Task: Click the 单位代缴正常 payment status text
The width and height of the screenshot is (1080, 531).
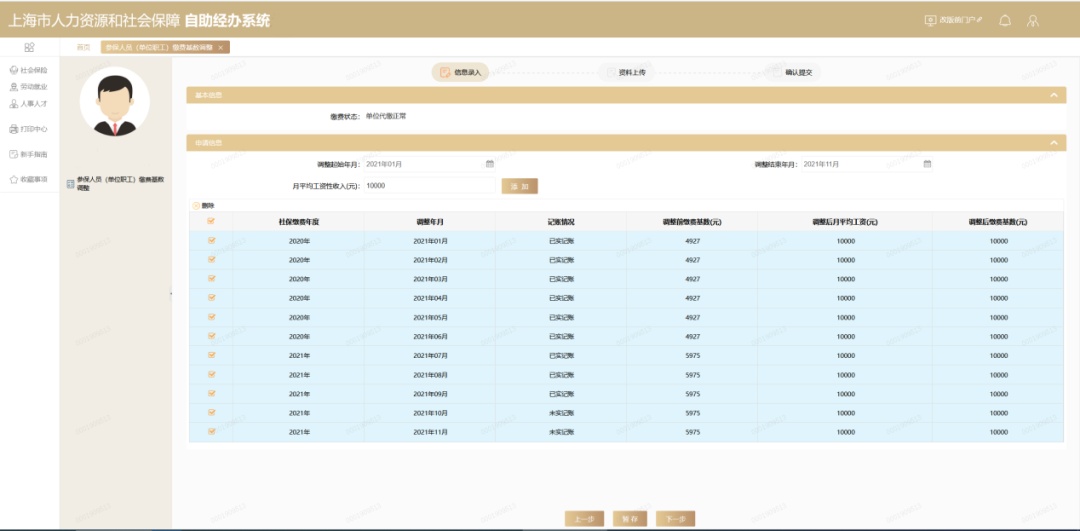Action: pyautogui.click(x=386, y=116)
